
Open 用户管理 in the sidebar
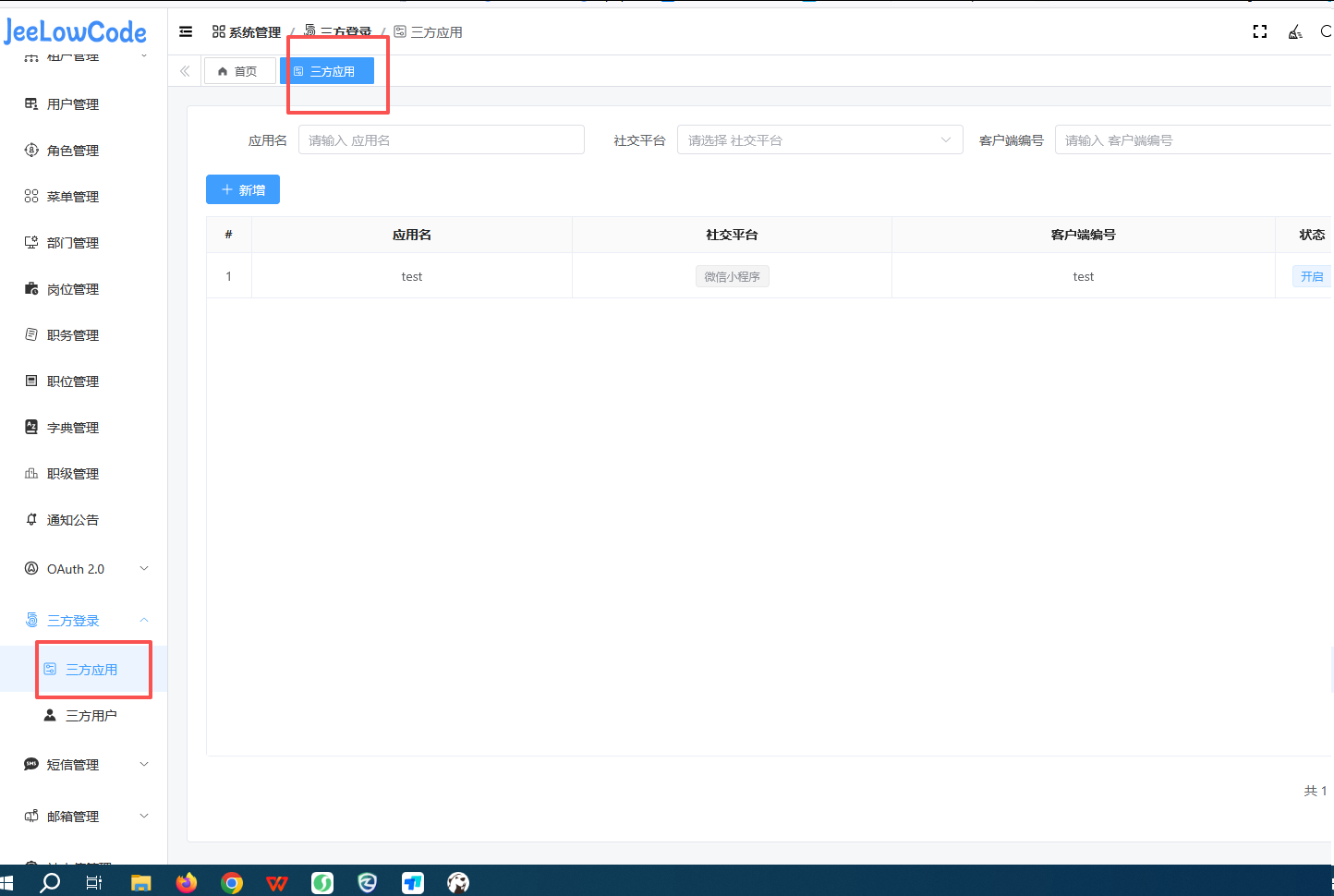tap(72, 104)
